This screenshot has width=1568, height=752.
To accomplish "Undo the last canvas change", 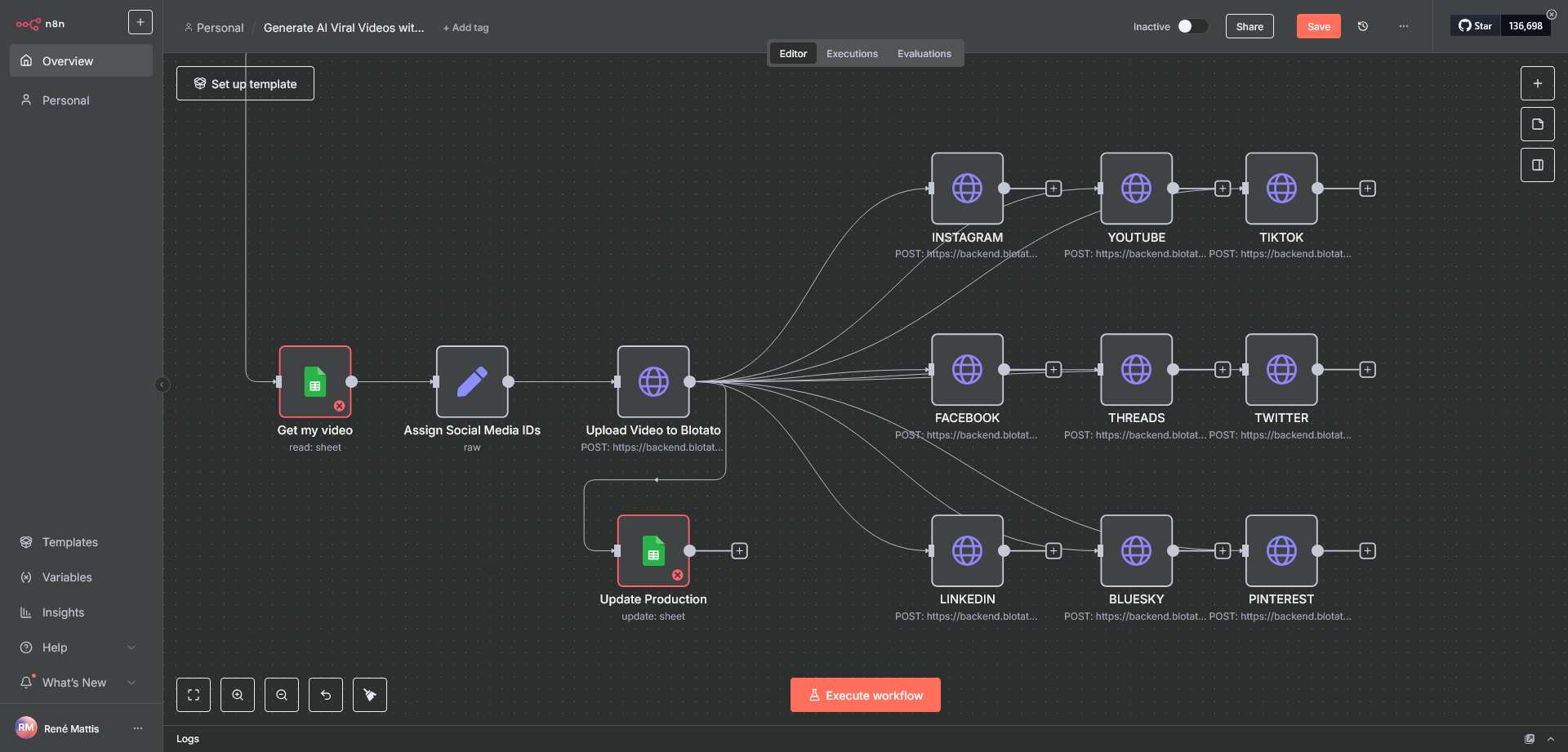I will 326,694.
